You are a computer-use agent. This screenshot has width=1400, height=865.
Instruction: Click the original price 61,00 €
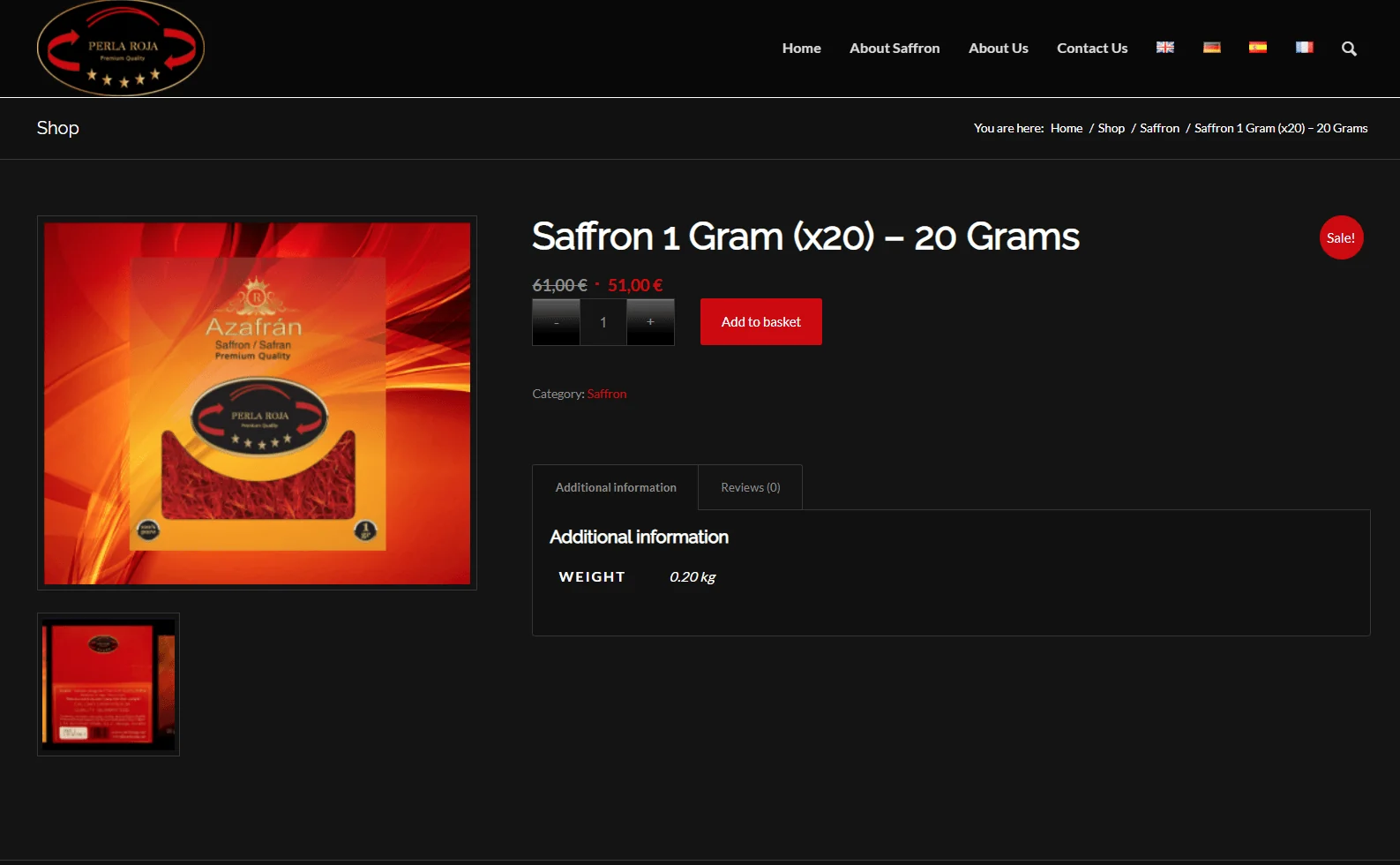(x=560, y=285)
